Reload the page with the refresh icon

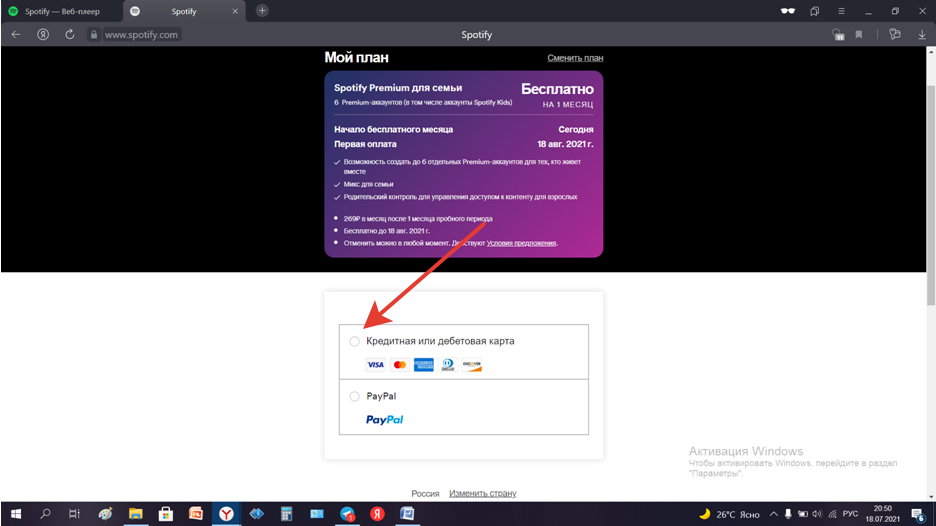(70, 34)
